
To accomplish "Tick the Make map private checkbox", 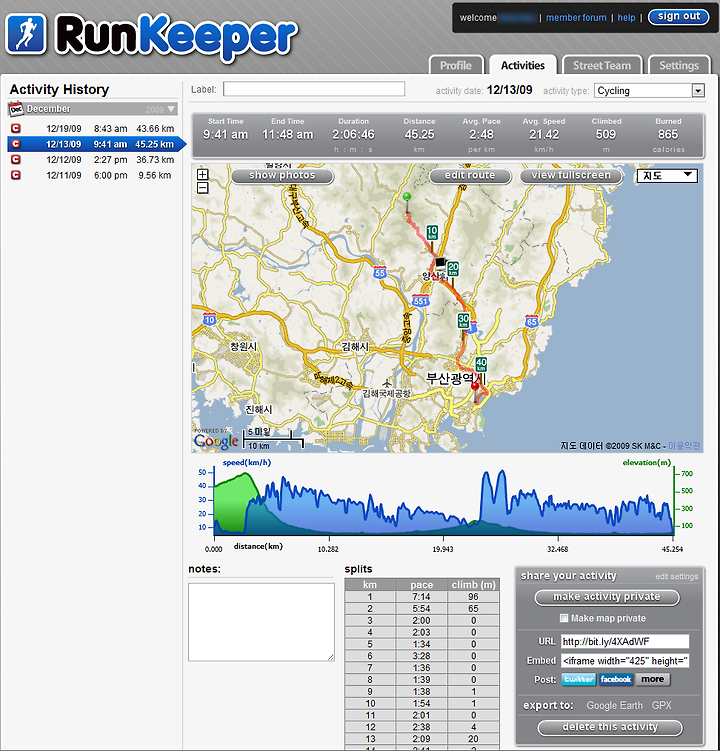I will [564, 618].
